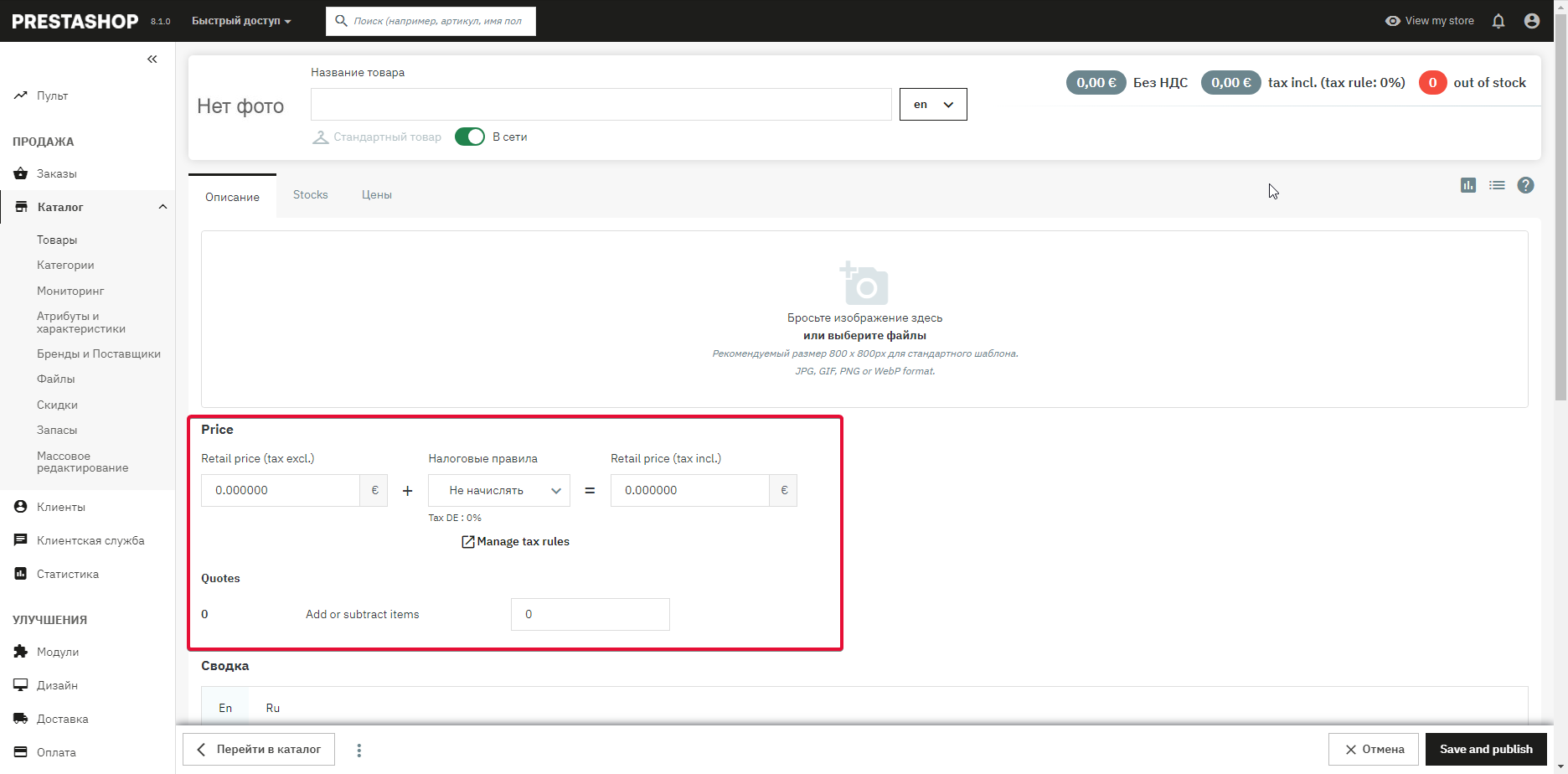Click the out of stock red badge
Image resolution: width=1568 pixels, height=774 pixels.
coord(1432,82)
